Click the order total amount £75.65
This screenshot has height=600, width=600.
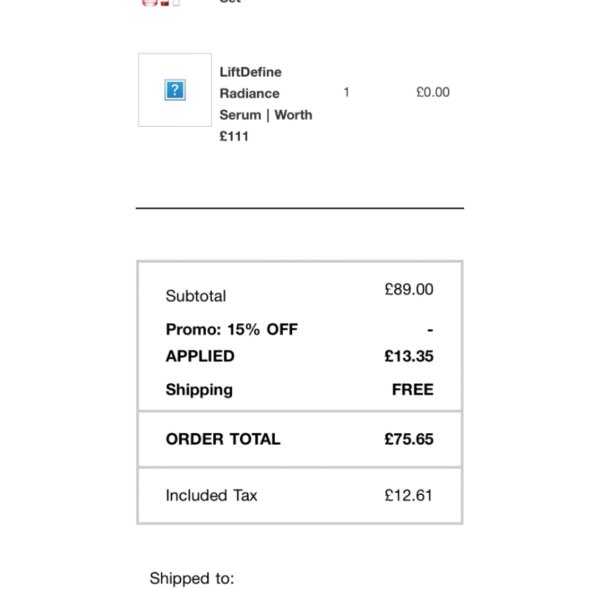409,439
